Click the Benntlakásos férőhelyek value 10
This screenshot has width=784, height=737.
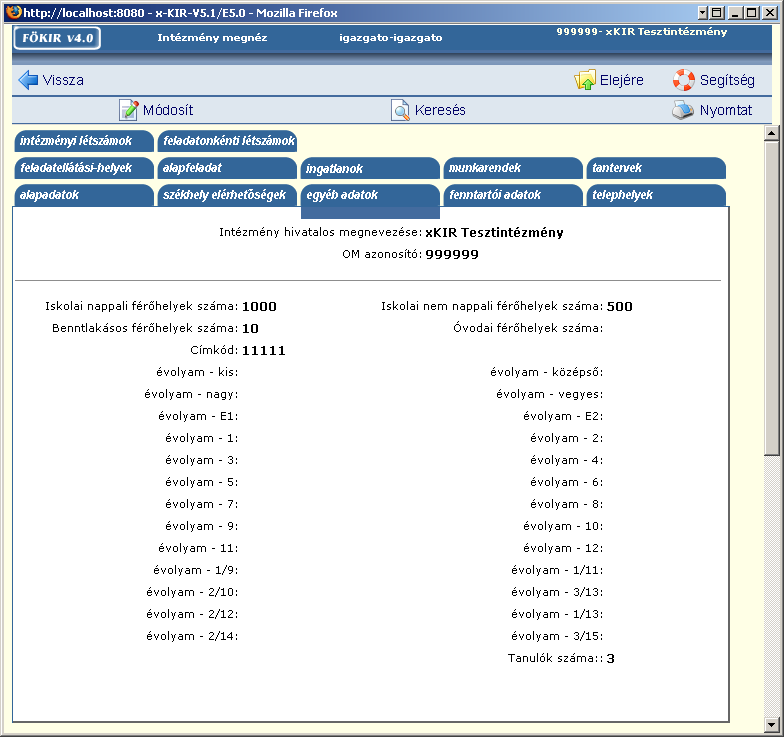[250, 328]
